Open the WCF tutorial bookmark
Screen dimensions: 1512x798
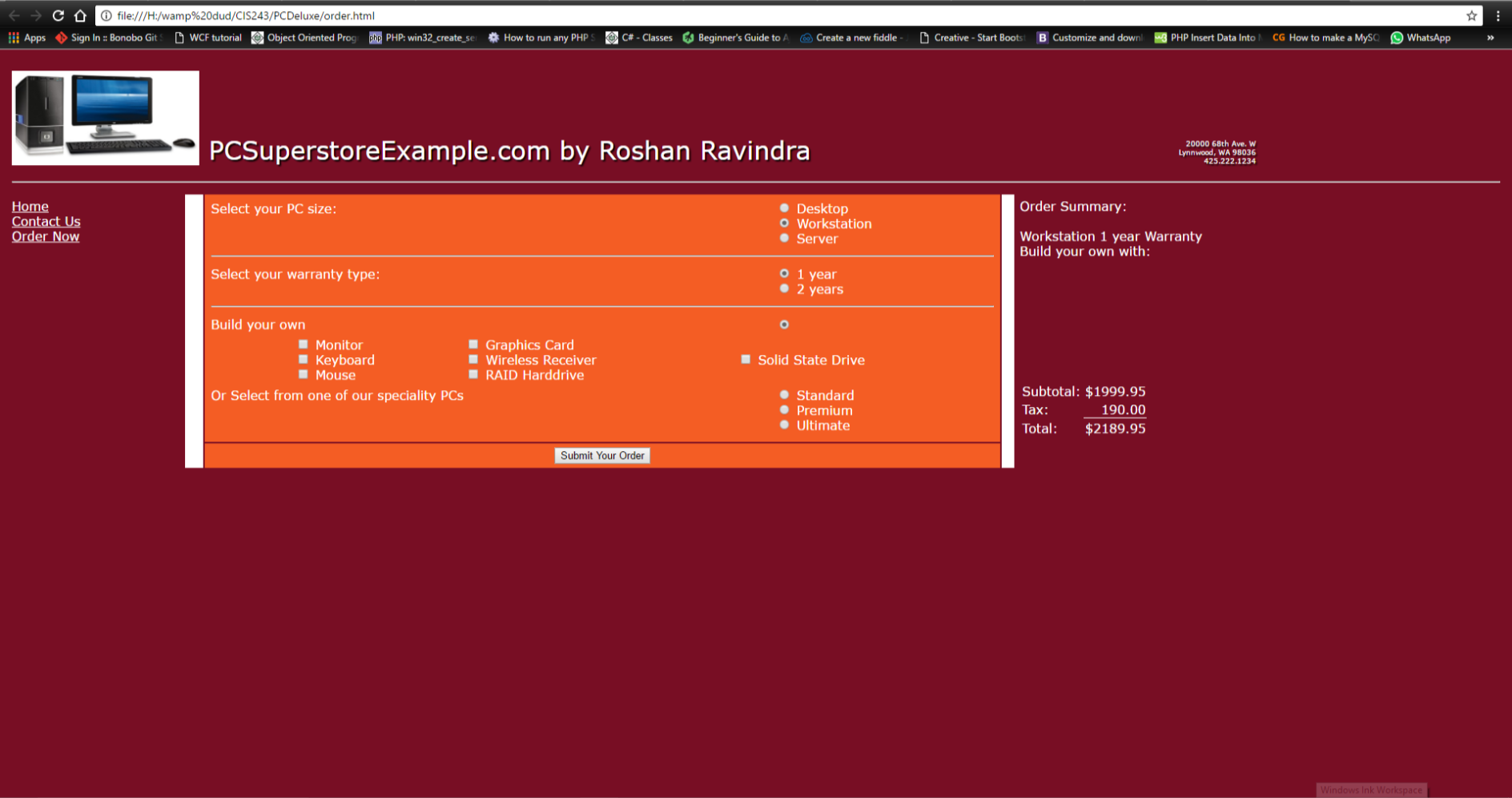(x=207, y=38)
